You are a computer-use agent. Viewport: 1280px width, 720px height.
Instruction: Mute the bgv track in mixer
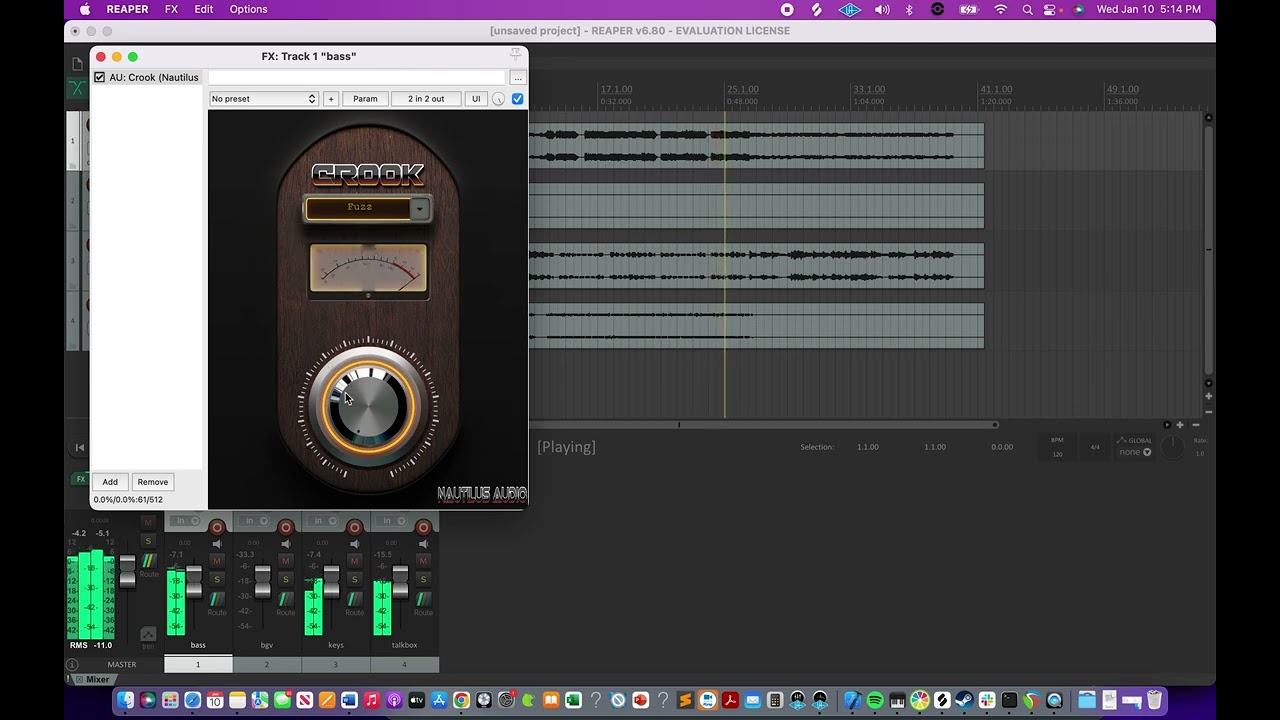286,561
